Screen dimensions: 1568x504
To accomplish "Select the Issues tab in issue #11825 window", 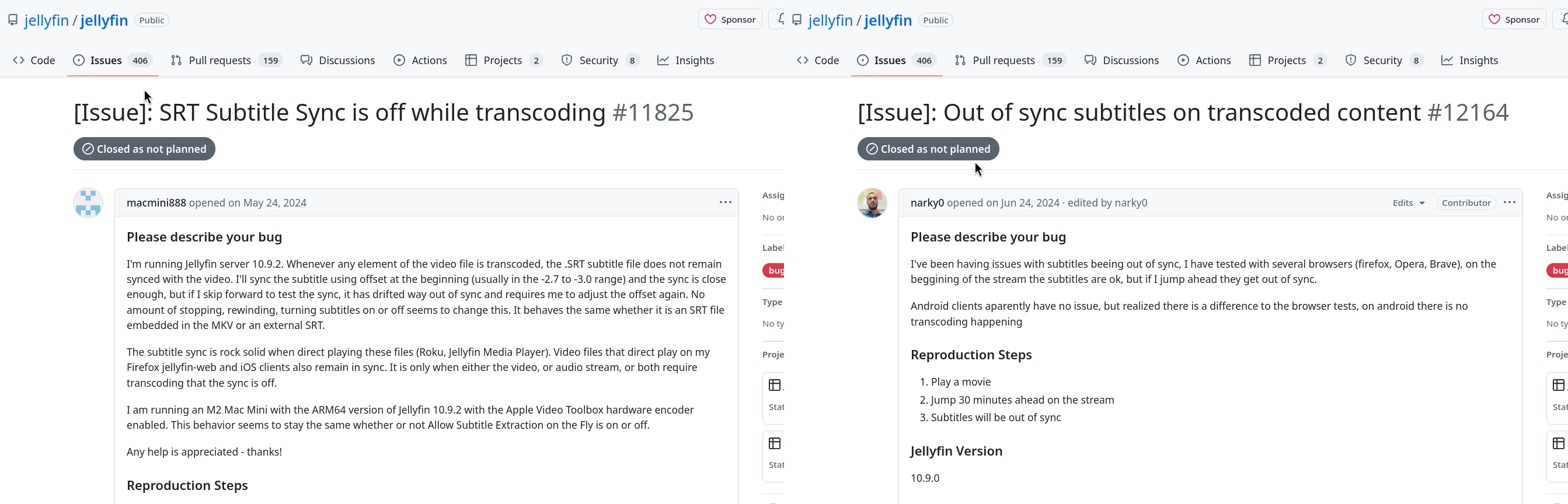I will (113, 60).
